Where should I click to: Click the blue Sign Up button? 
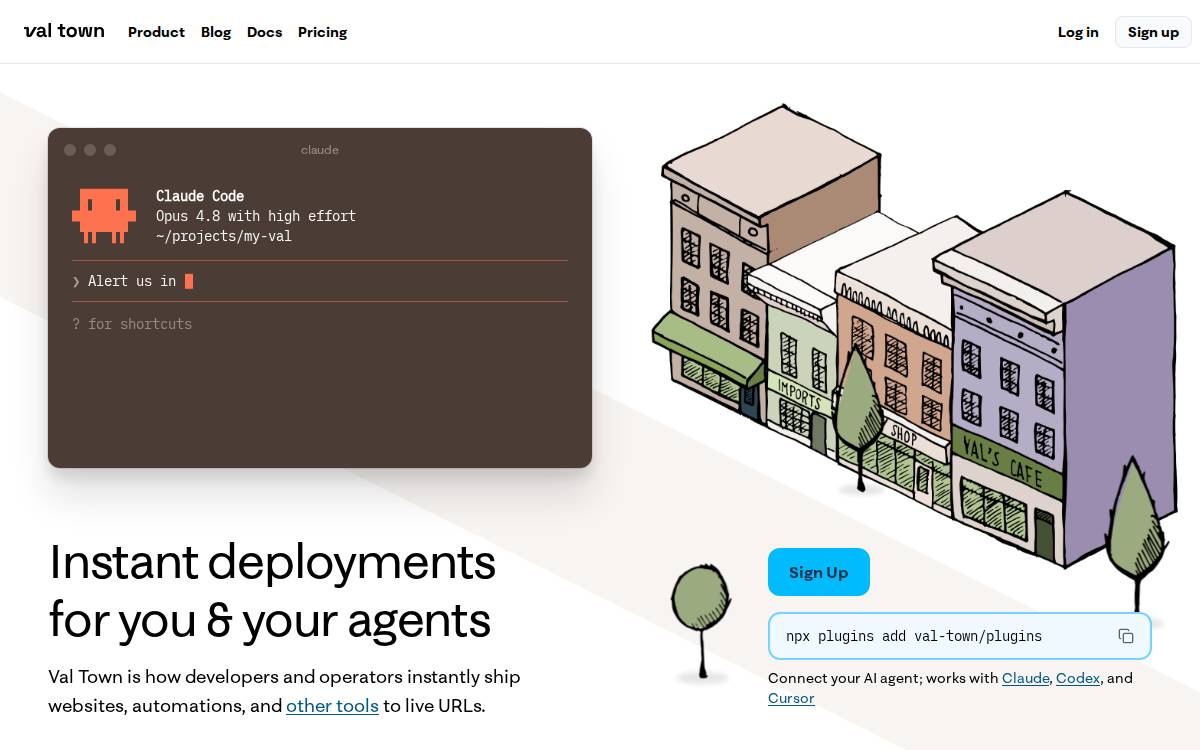pyautogui.click(x=818, y=572)
